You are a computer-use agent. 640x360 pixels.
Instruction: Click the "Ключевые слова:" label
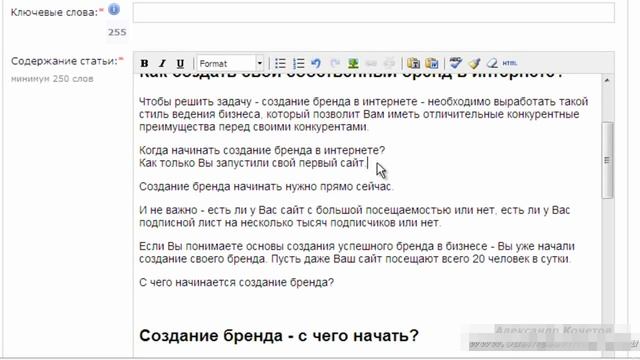pos(54,12)
